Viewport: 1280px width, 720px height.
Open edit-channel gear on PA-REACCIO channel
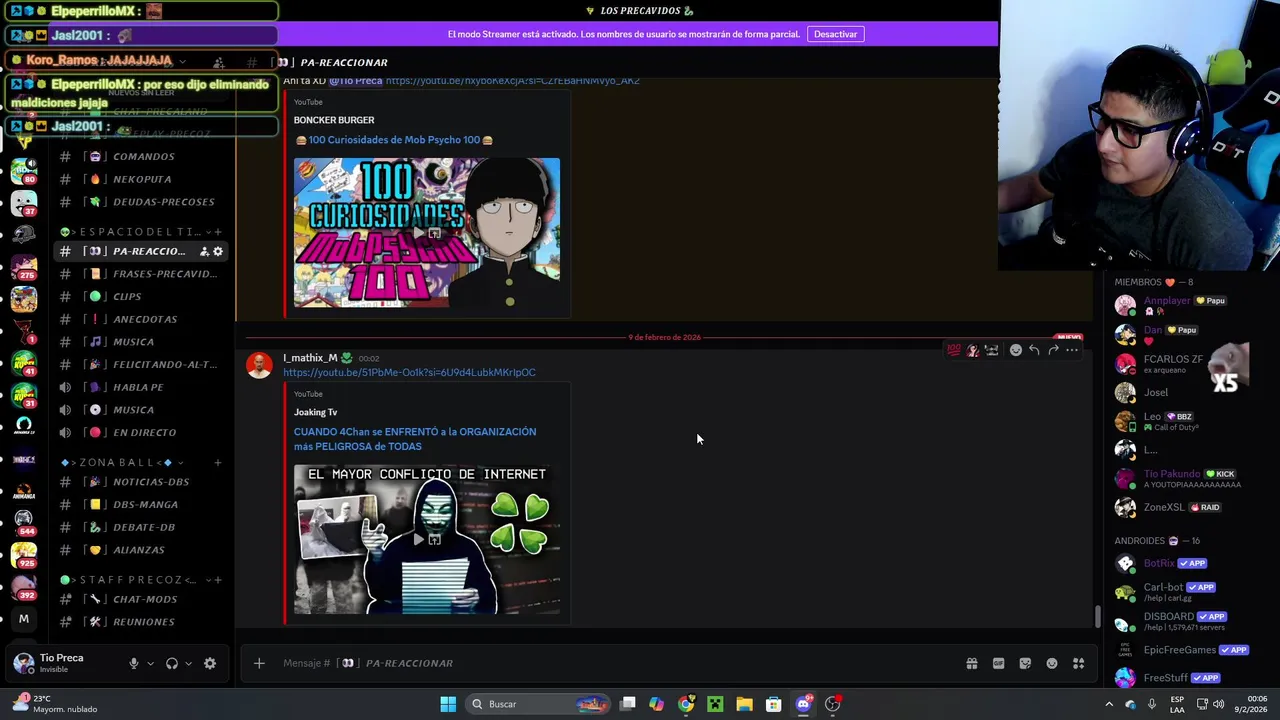pyautogui.click(x=218, y=251)
